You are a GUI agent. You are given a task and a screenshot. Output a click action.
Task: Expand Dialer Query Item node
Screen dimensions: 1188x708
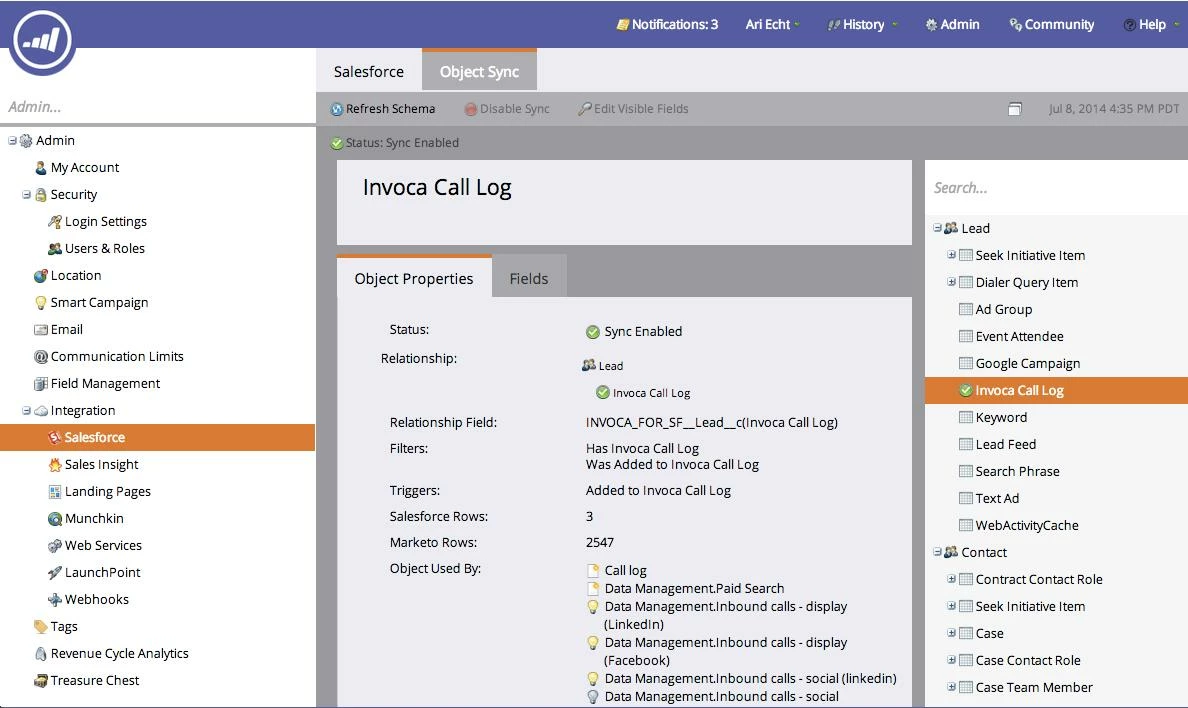pos(952,282)
